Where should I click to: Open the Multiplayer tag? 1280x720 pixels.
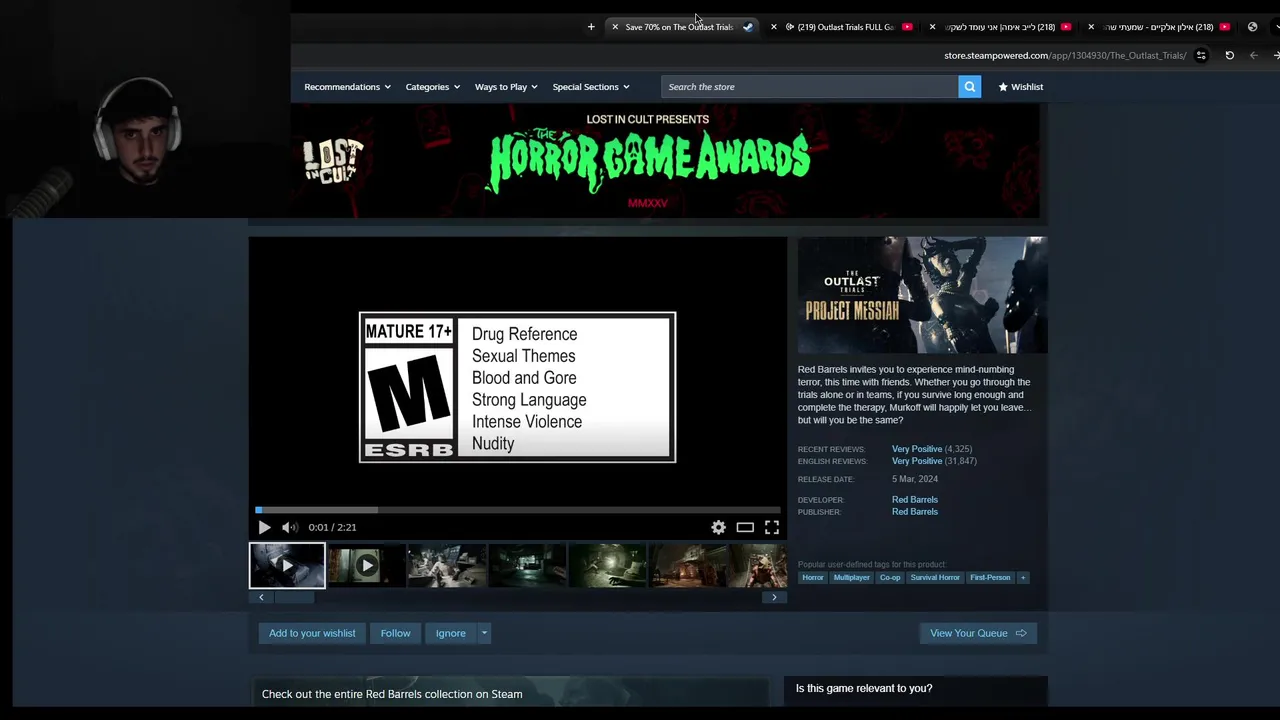[x=852, y=578]
